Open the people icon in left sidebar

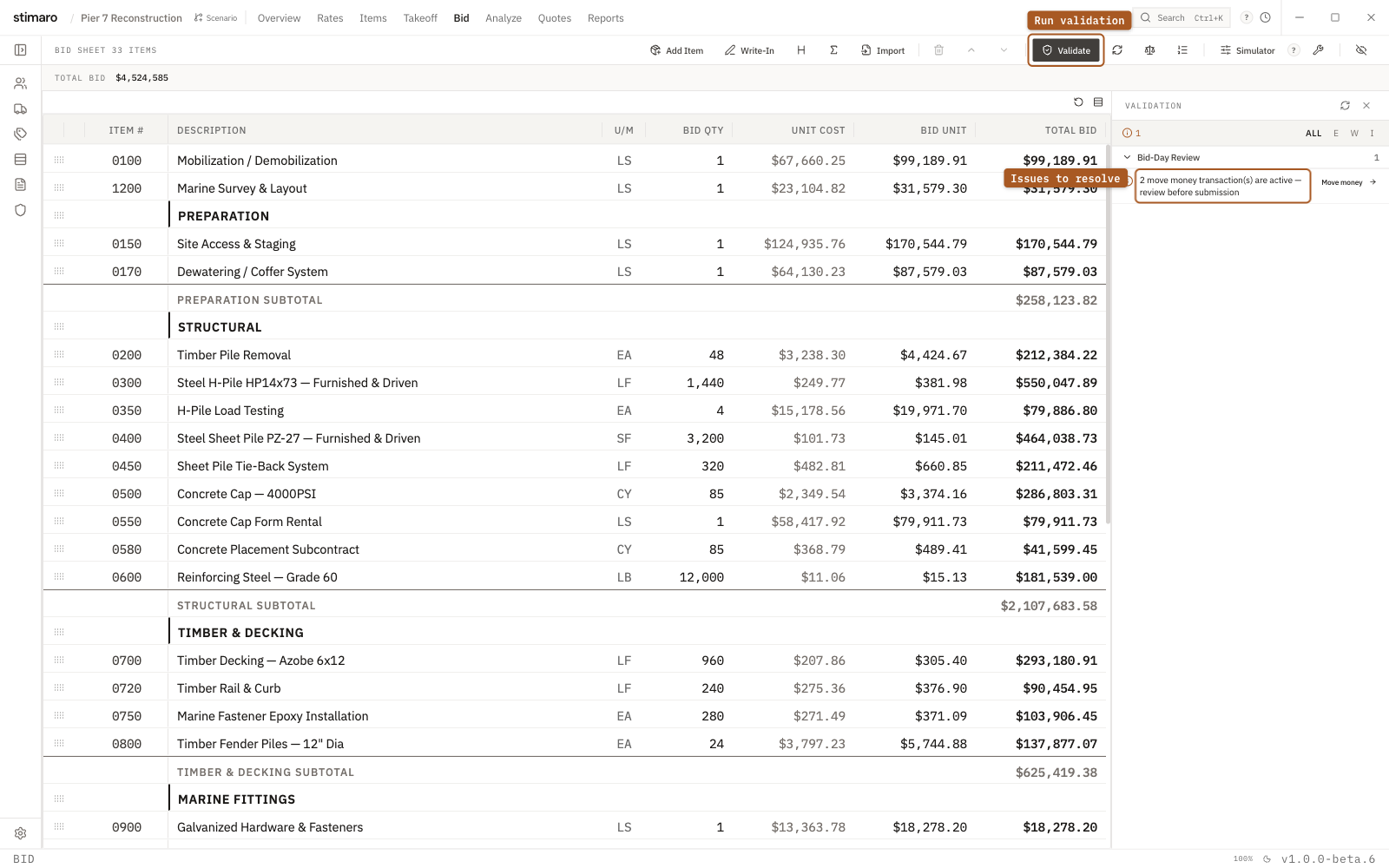click(20, 83)
